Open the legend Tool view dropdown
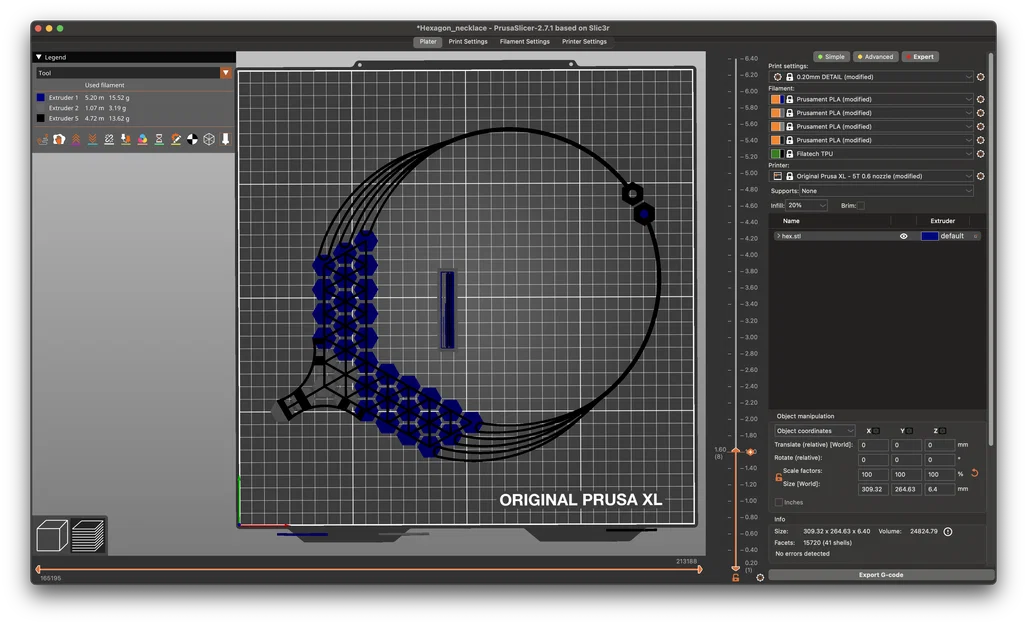 [x=225, y=73]
